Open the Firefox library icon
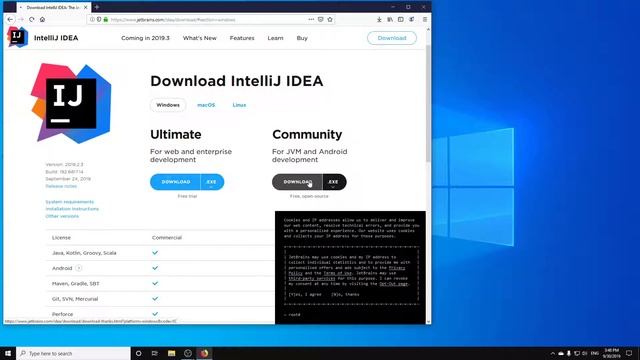The height and width of the screenshot is (360, 640). click(x=390, y=19)
